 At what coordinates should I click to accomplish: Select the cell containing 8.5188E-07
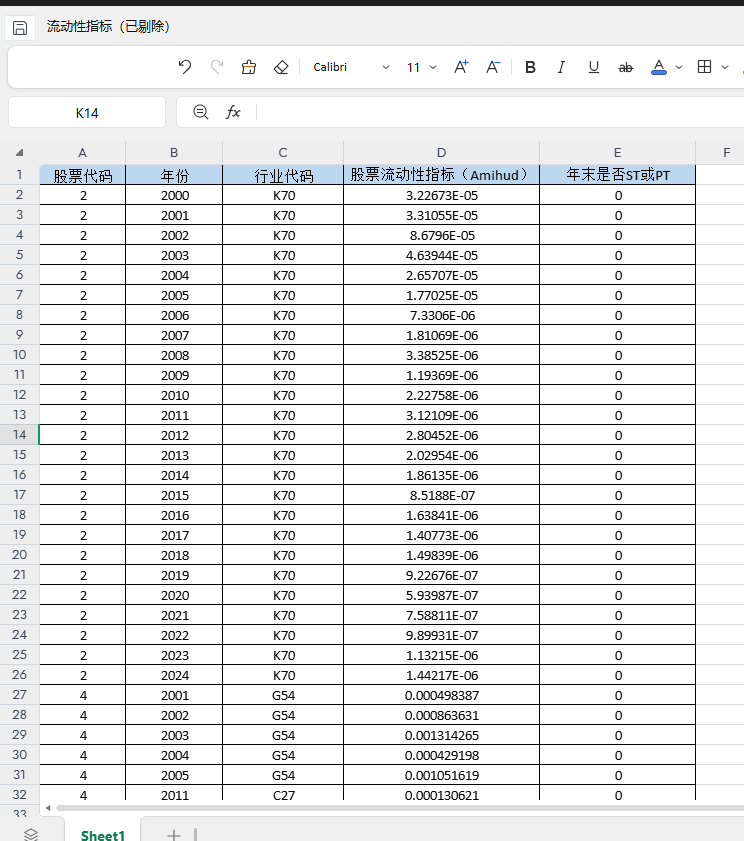click(441, 495)
